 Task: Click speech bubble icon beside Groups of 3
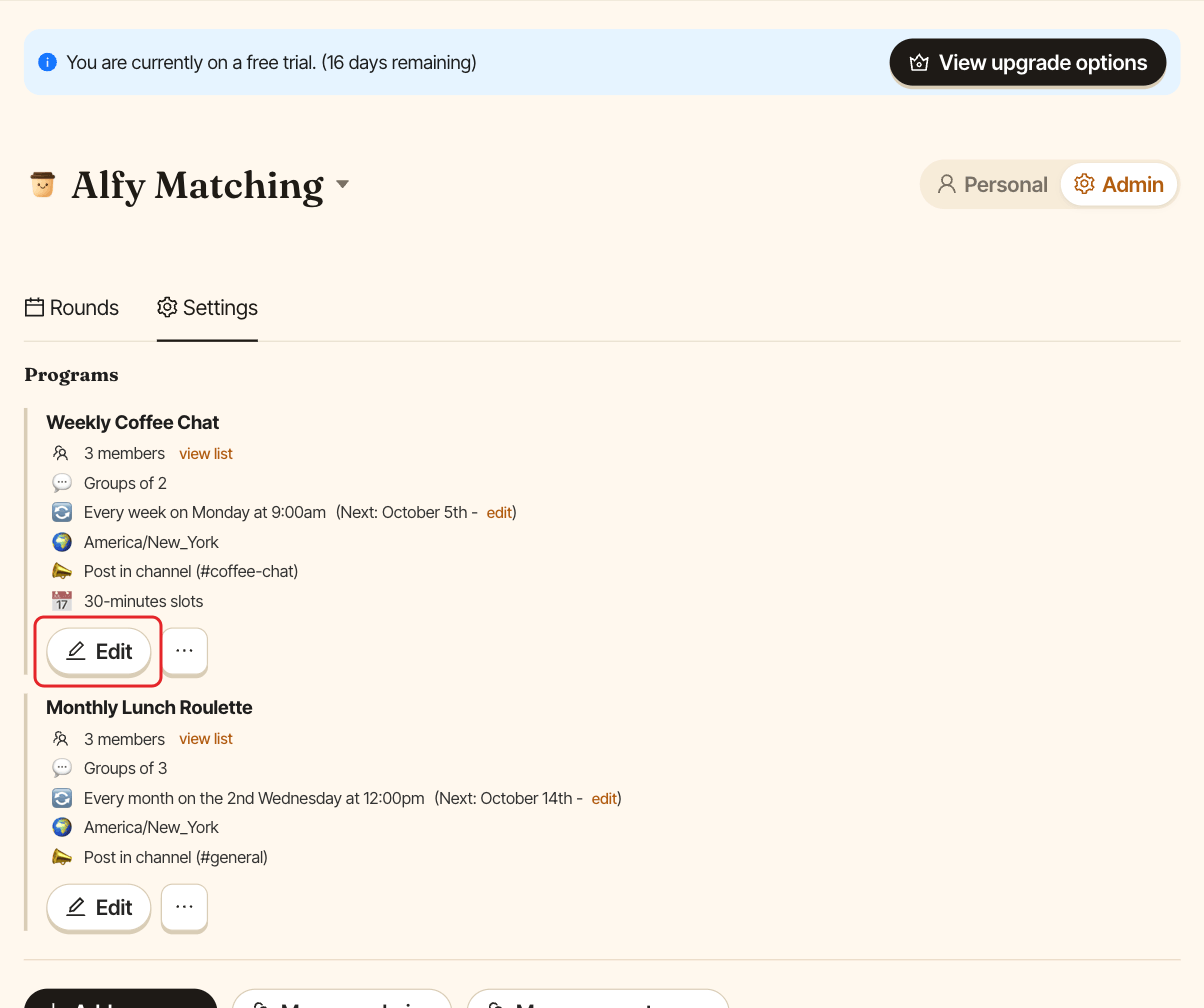point(62,768)
